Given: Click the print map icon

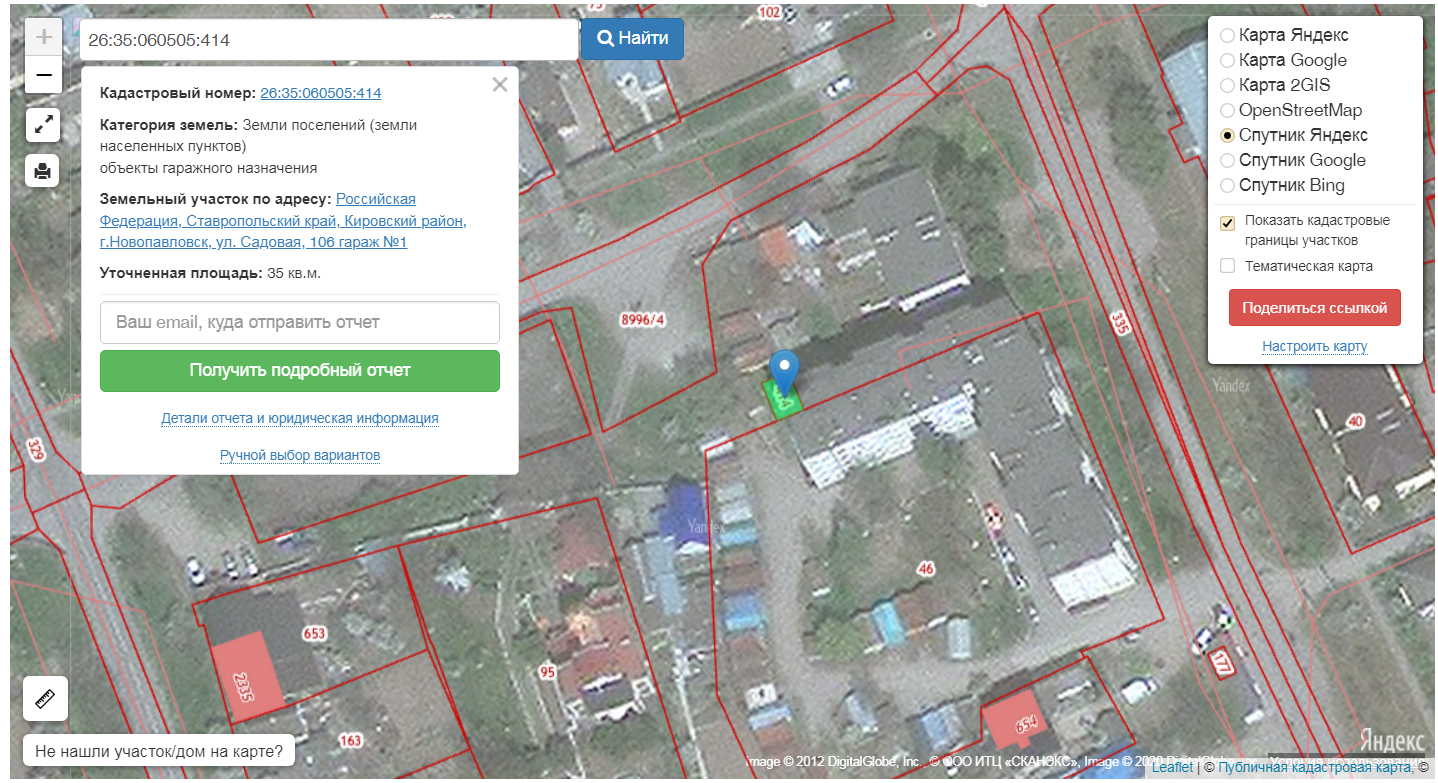Looking at the screenshot, I should (x=43, y=171).
